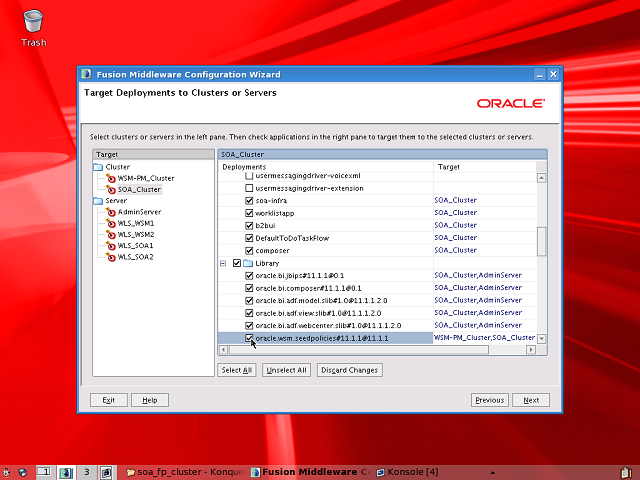Switch to virtual desktop 3 in pager
Screen dimensions: 640x480
pos(86,472)
